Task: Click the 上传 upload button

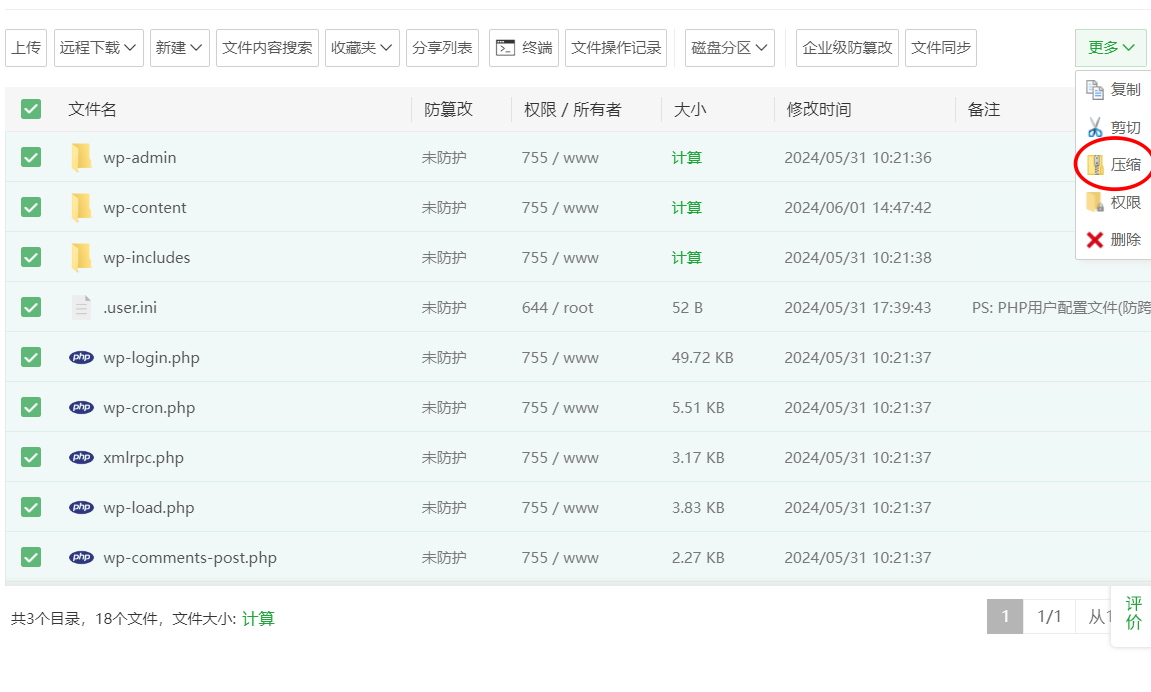Action: click(x=26, y=48)
